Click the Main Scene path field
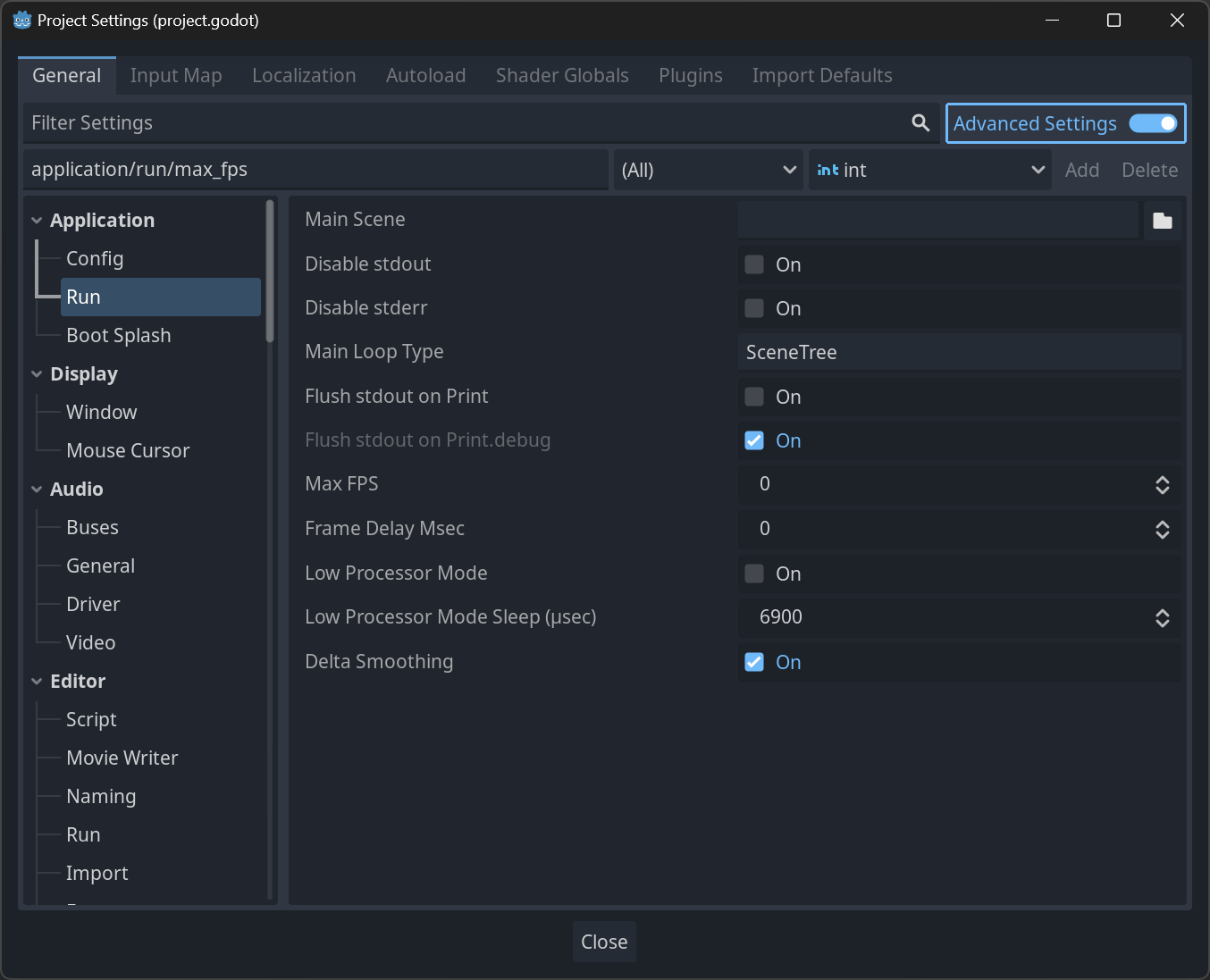 pyautogui.click(x=938, y=220)
